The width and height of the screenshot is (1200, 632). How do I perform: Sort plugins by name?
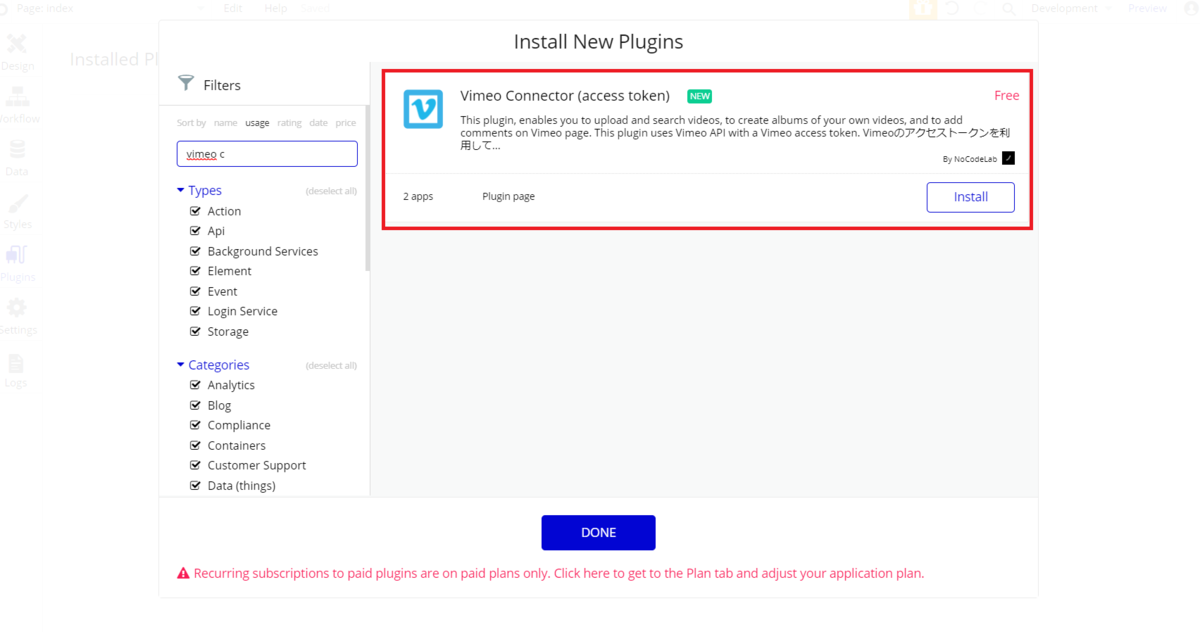226,123
